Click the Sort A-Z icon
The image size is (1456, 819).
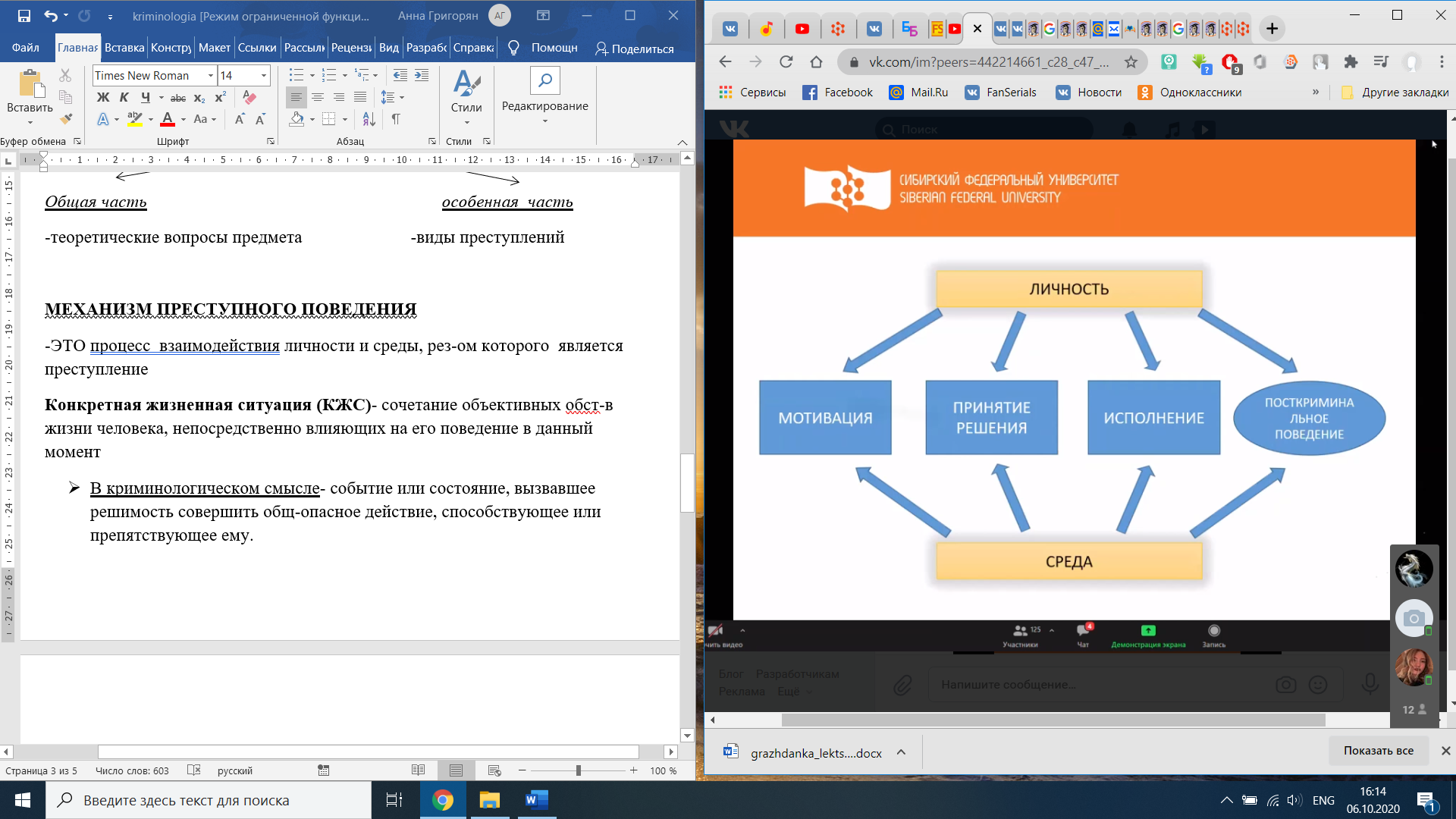click(369, 119)
